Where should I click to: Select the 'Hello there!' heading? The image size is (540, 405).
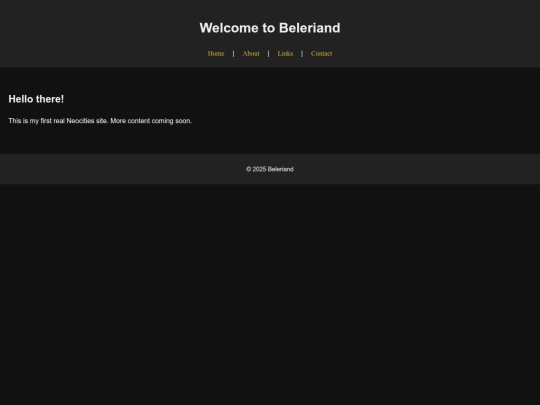36,99
